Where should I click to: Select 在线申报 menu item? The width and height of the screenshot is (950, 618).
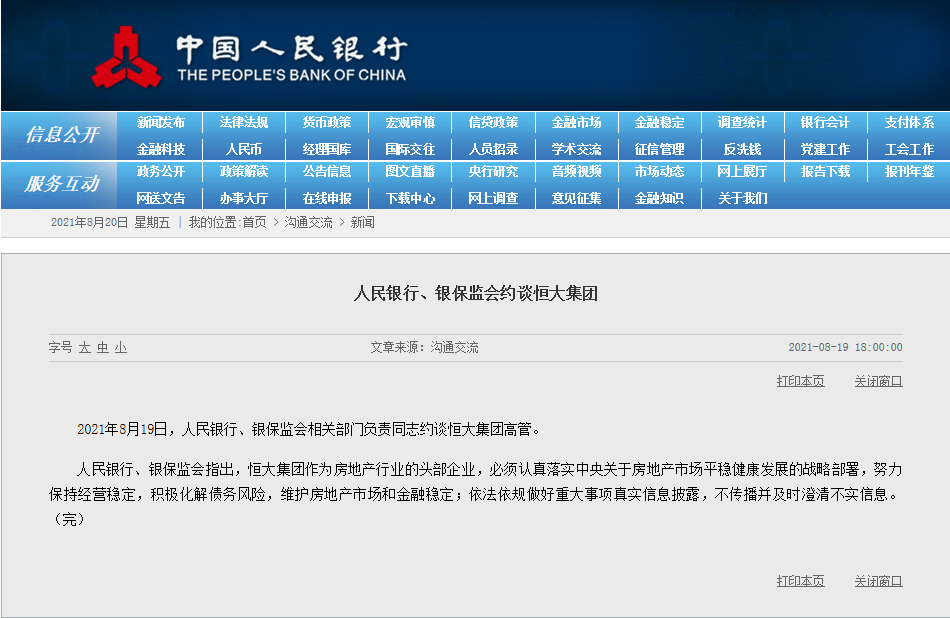327,198
